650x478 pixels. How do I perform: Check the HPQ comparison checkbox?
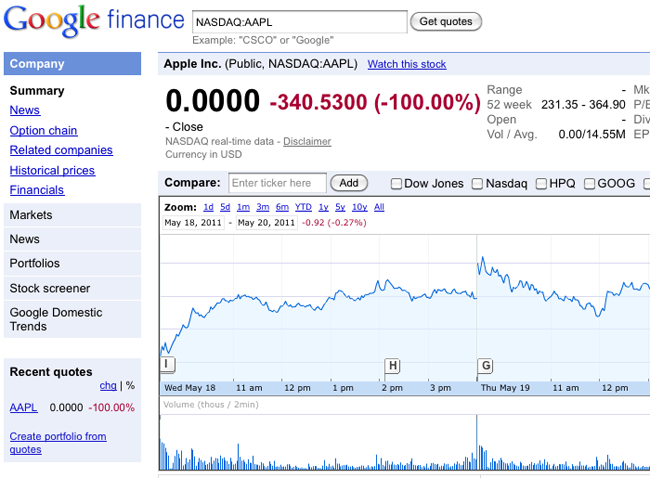click(x=541, y=184)
